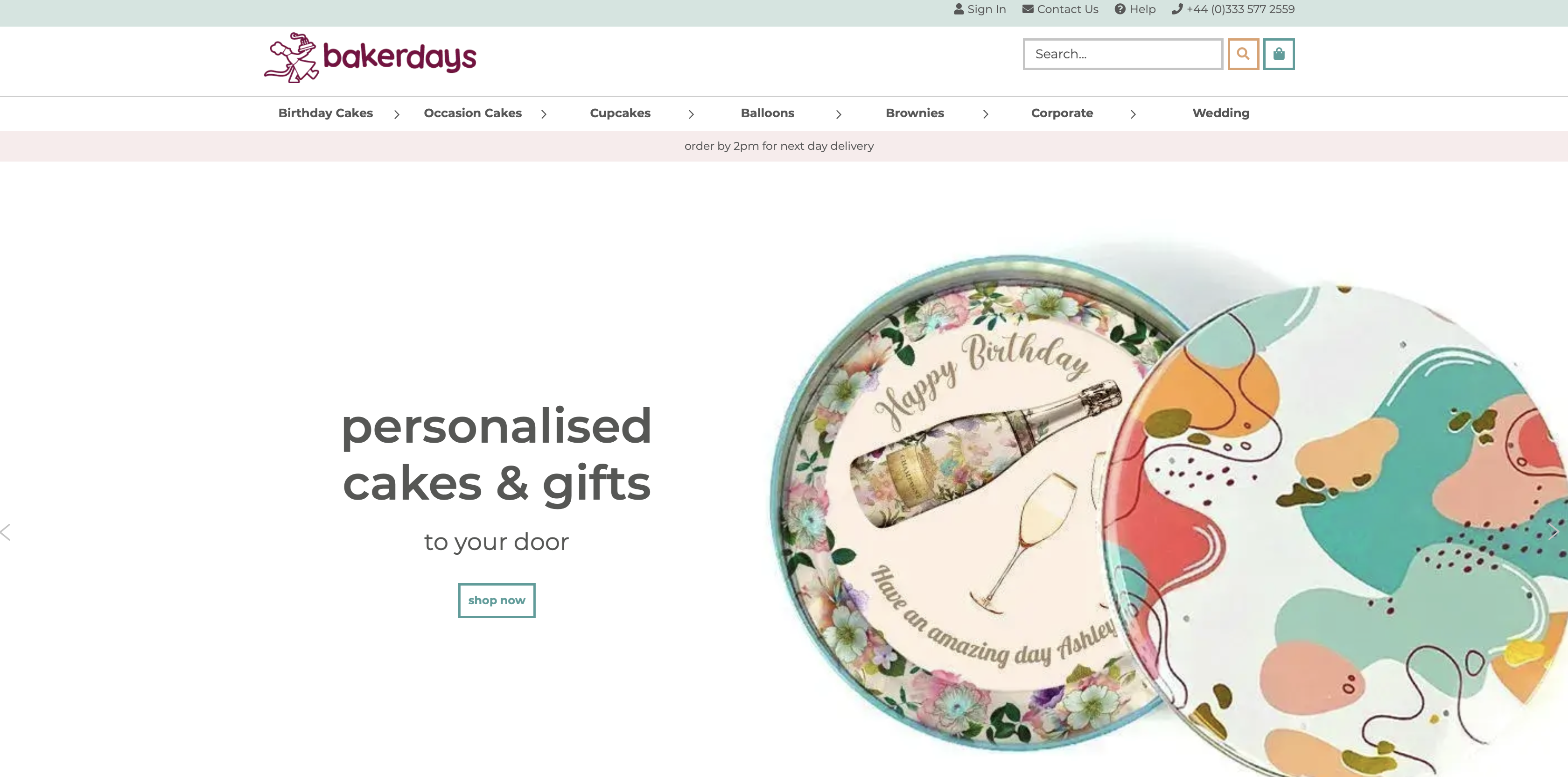The image size is (1568, 777).
Task: Click into the Search input field
Action: [x=1122, y=54]
